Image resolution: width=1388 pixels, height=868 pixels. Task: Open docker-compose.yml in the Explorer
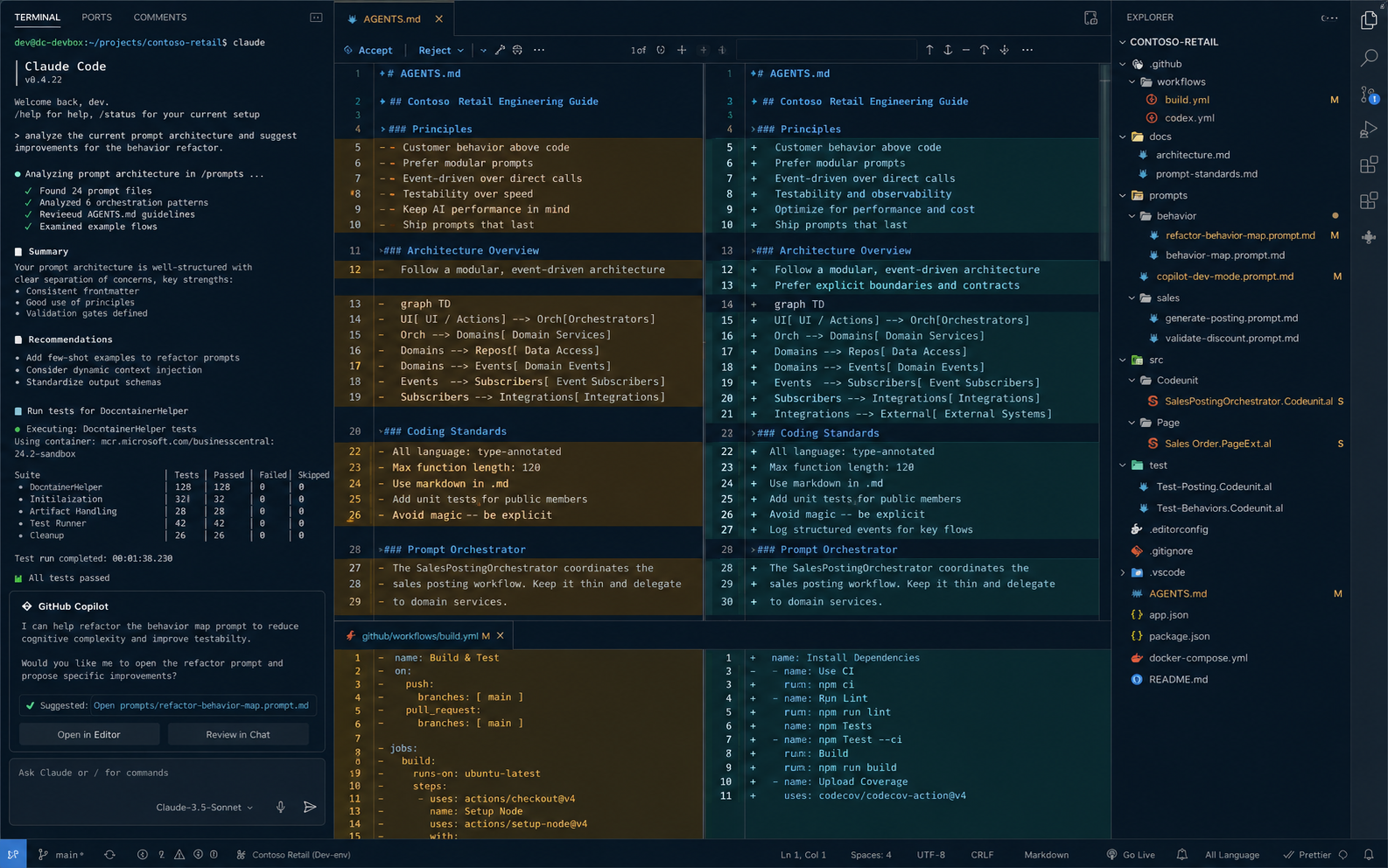click(x=1198, y=658)
